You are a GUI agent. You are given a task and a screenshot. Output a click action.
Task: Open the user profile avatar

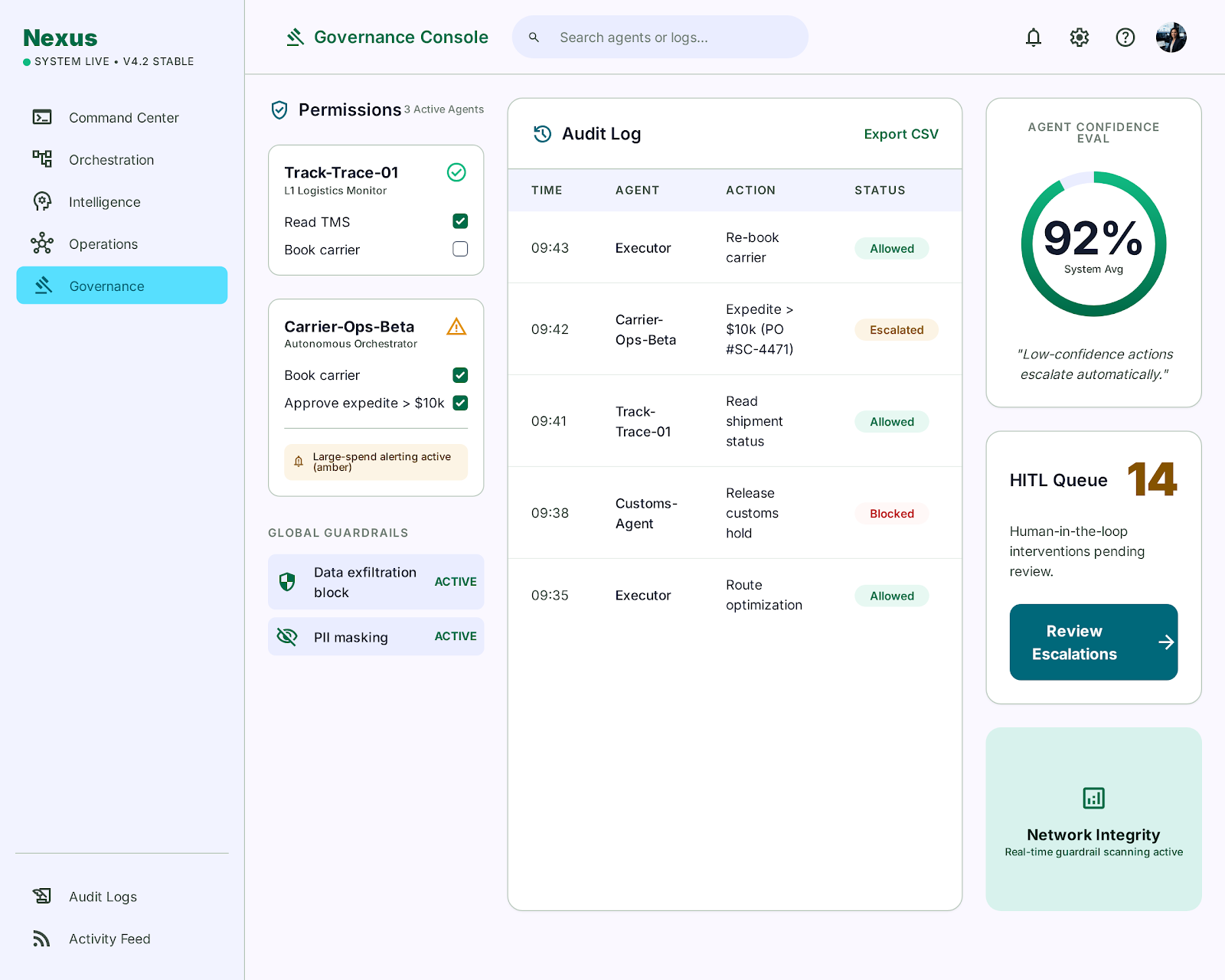point(1171,37)
